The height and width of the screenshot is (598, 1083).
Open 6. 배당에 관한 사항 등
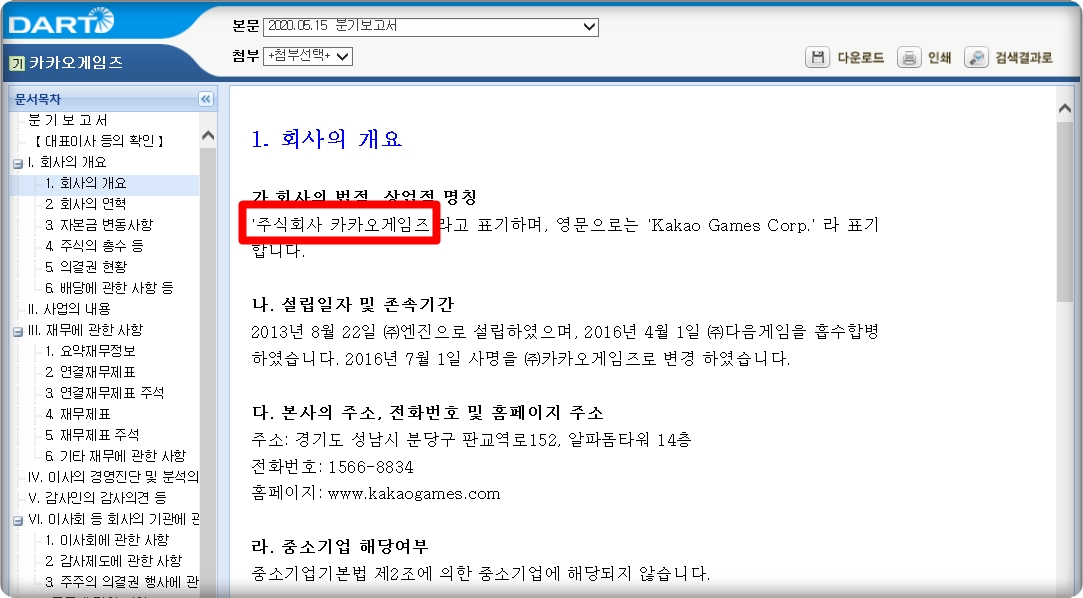point(109,287)
